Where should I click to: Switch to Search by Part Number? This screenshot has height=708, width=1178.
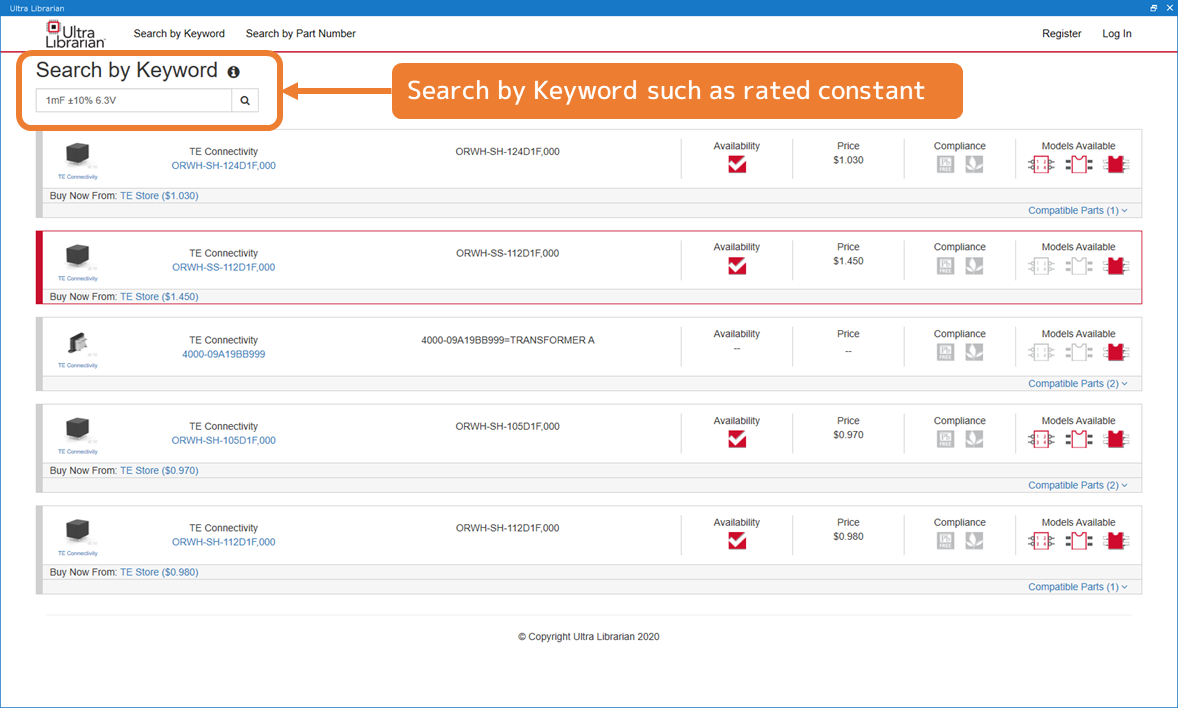coord(300,34)
